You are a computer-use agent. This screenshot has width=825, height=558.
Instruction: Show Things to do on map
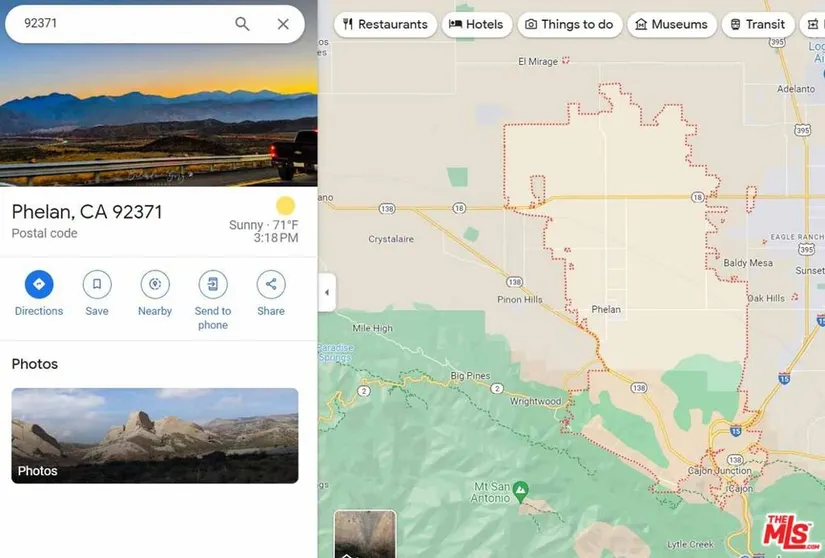tap(570, 24)
